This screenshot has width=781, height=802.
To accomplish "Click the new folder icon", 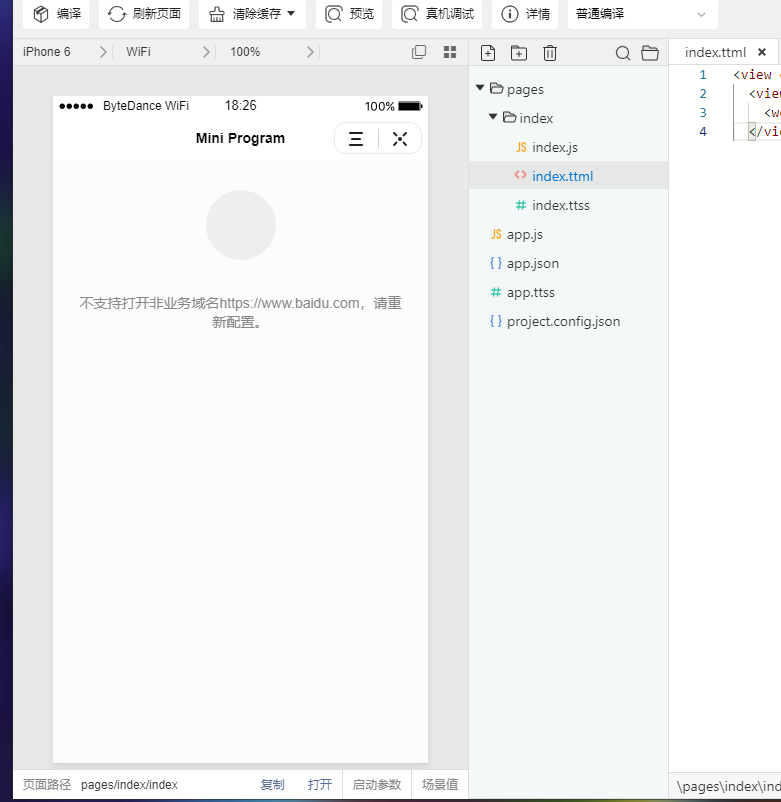I will click(519, 53).
